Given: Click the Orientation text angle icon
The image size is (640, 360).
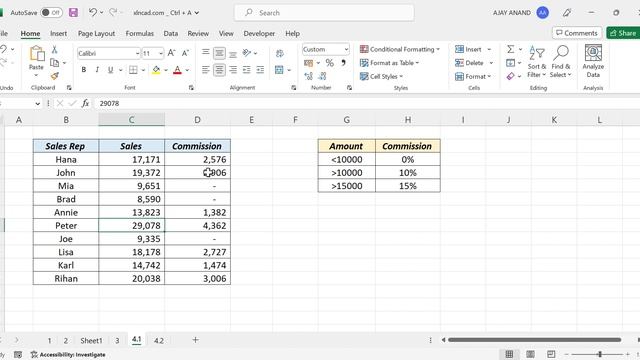Looking at the screenshot, I should coord(247,53).
